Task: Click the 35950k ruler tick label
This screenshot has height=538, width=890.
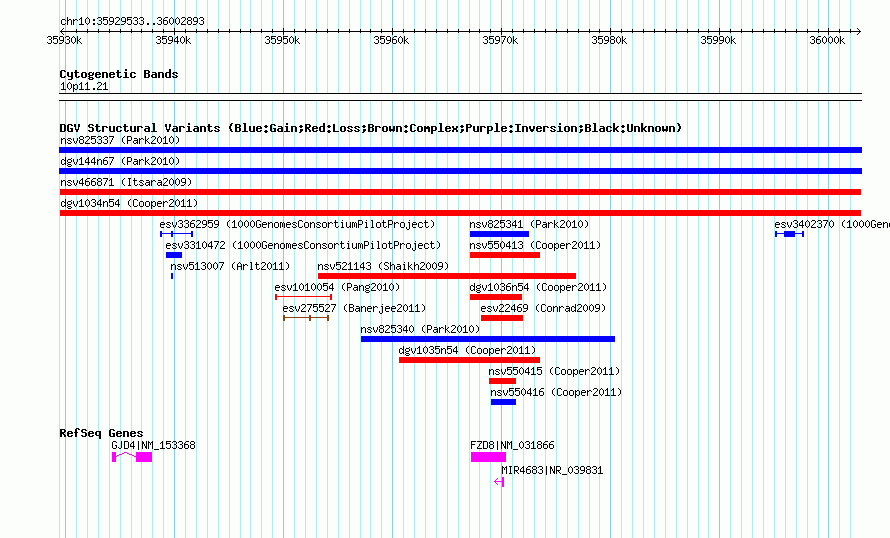Action: tap(282, 40)
